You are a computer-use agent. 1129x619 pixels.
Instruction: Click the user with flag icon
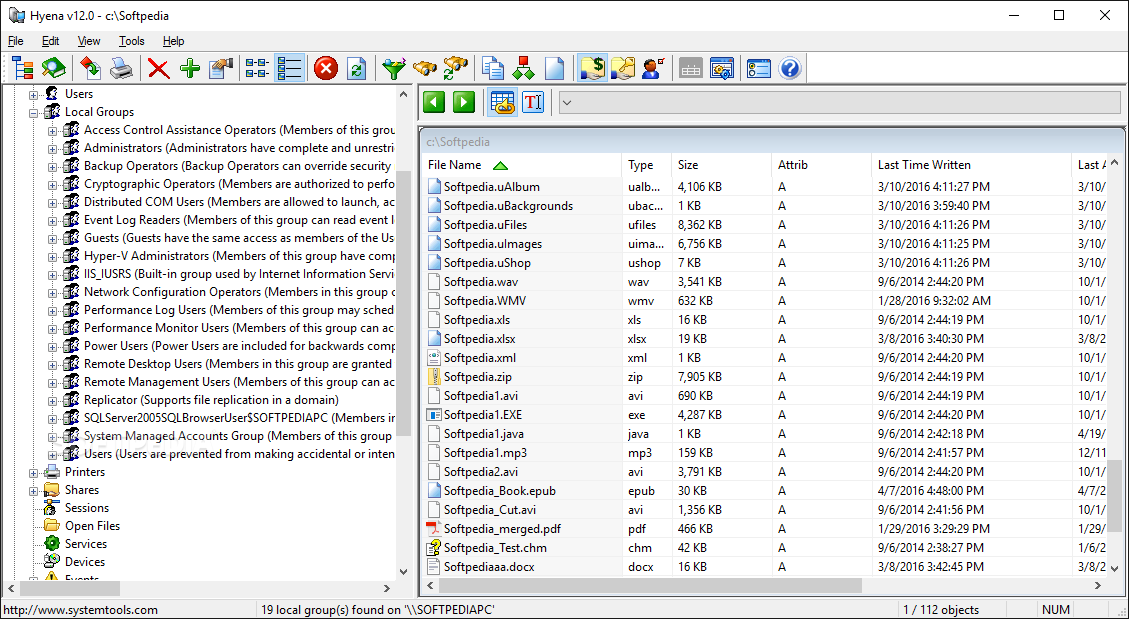(x=653, y=68)
